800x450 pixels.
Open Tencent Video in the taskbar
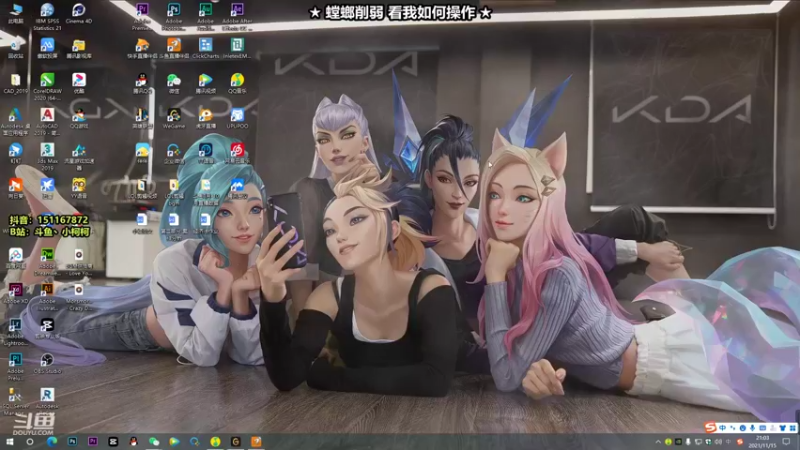[174, 441]
